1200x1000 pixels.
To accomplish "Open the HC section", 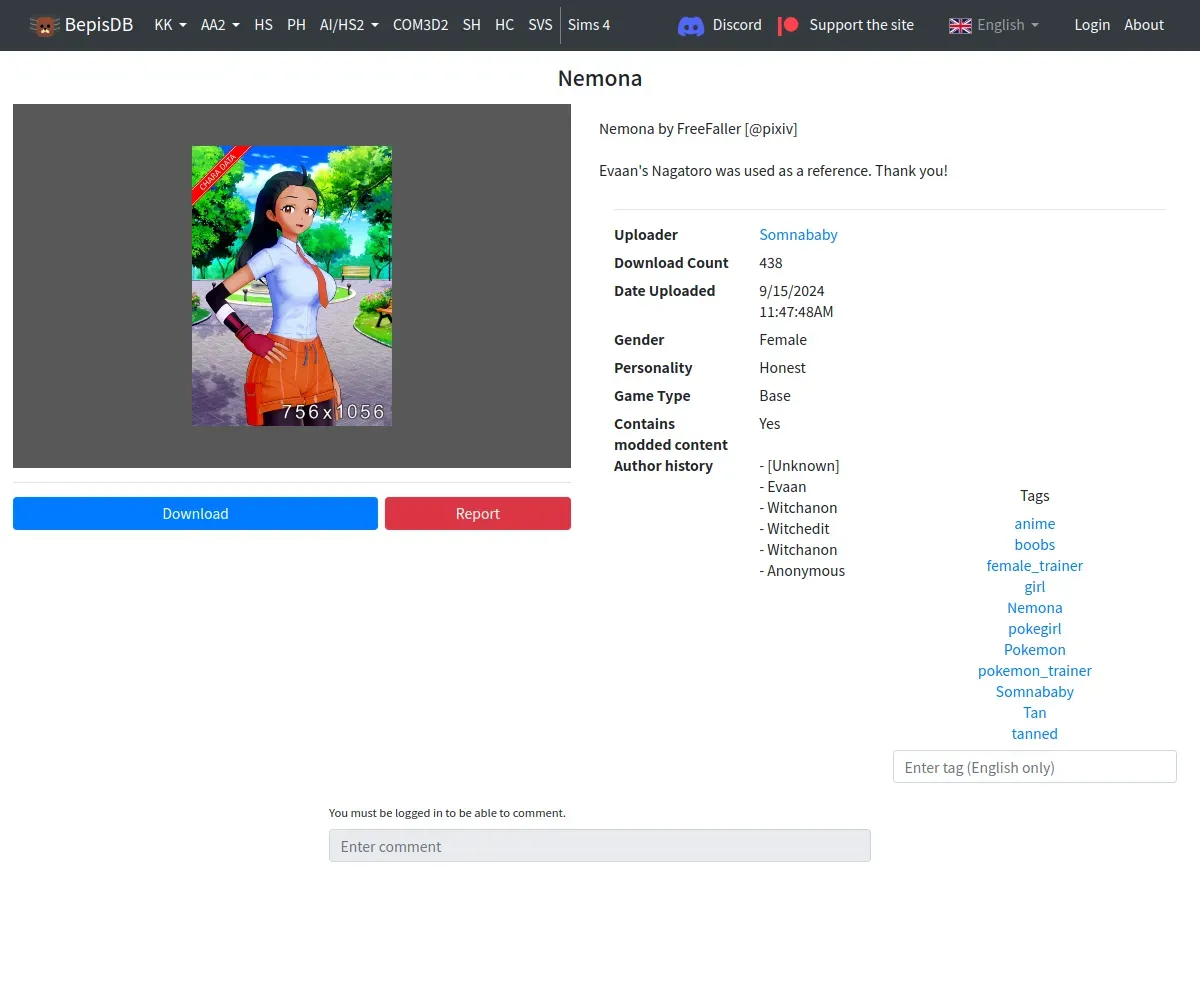I will coord(504,25).
